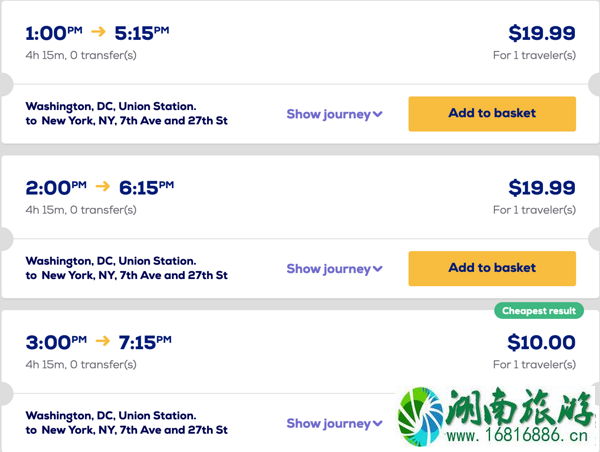The image size is (600, 452).
Task: Add the 2:00PM trip to basket
Action: click(x=492, y=268)
